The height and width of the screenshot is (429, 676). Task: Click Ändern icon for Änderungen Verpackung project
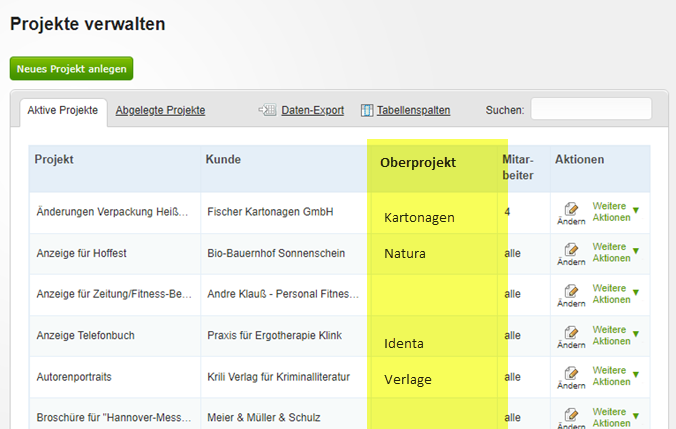tap(571, 209)
